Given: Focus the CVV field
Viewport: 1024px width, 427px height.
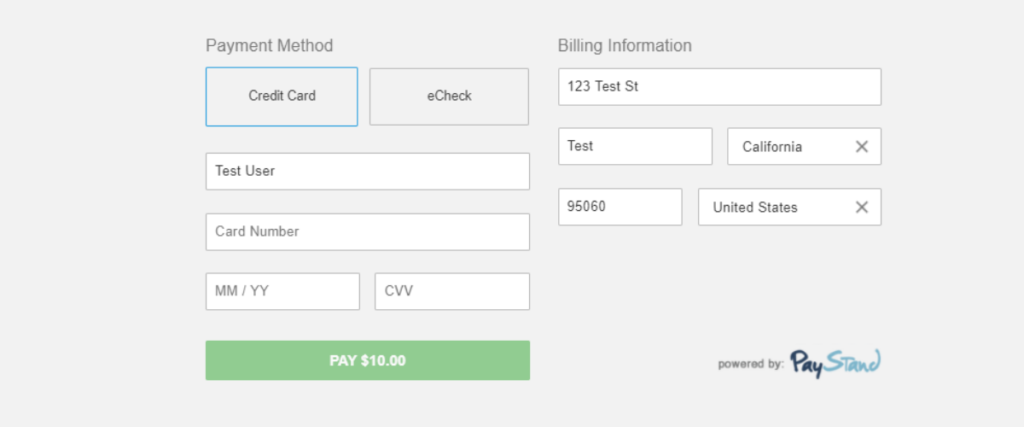Looking at the screenshot, I should 452,291.
